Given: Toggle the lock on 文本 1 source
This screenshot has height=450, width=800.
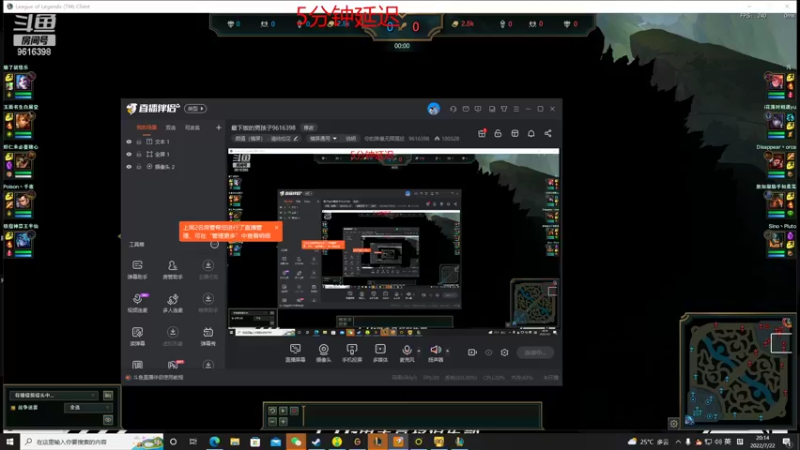Looking at the screenshot, I should 139,142.
